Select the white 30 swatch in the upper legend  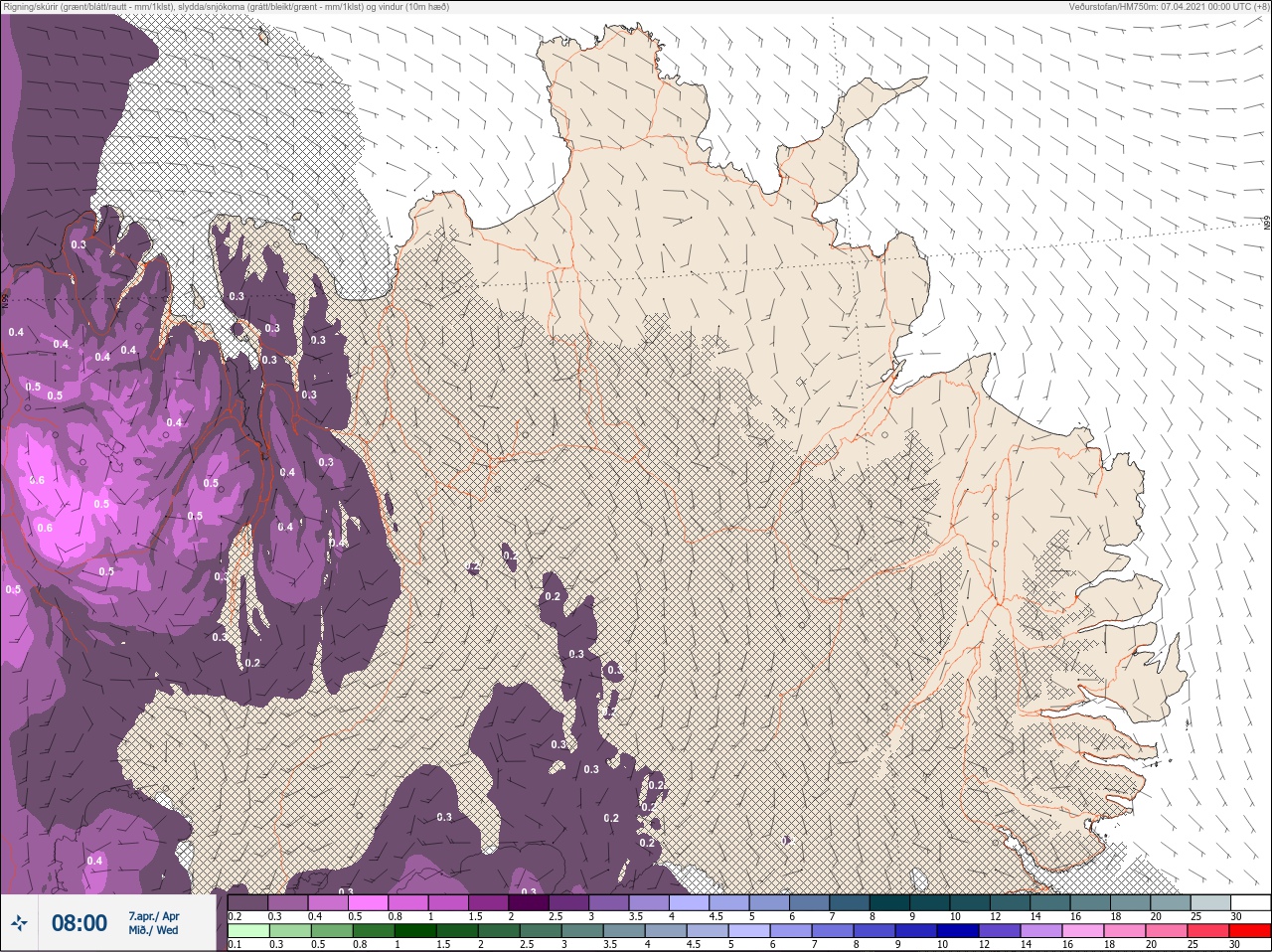(1250, 903)
